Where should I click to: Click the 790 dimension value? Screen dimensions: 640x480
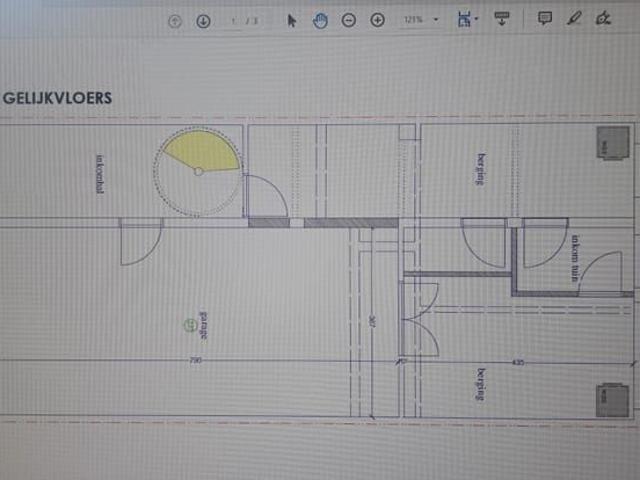tap(196, 360)
